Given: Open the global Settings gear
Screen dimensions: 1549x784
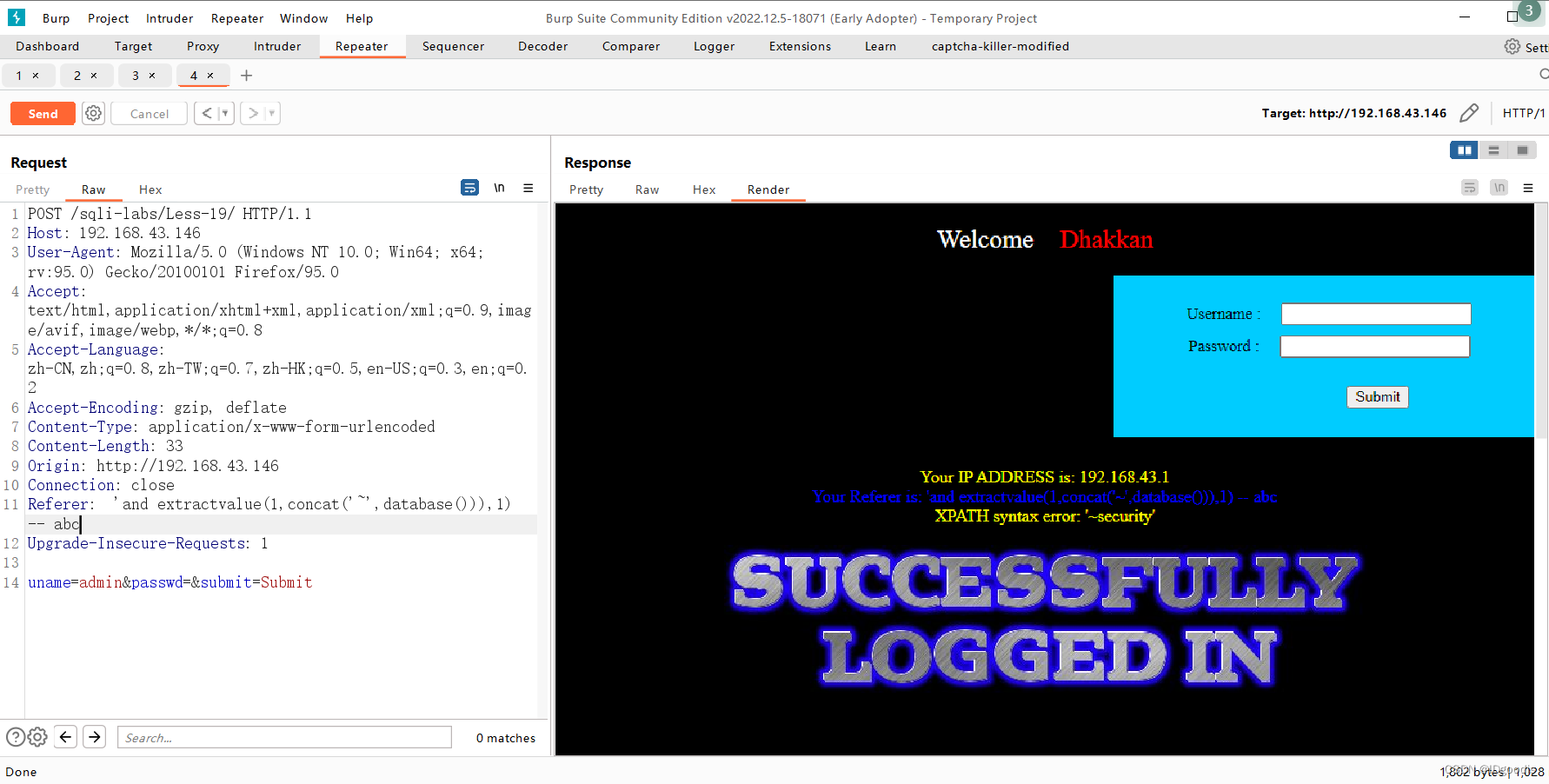Looking at the screenshot, I should [x=1512, y=46].
